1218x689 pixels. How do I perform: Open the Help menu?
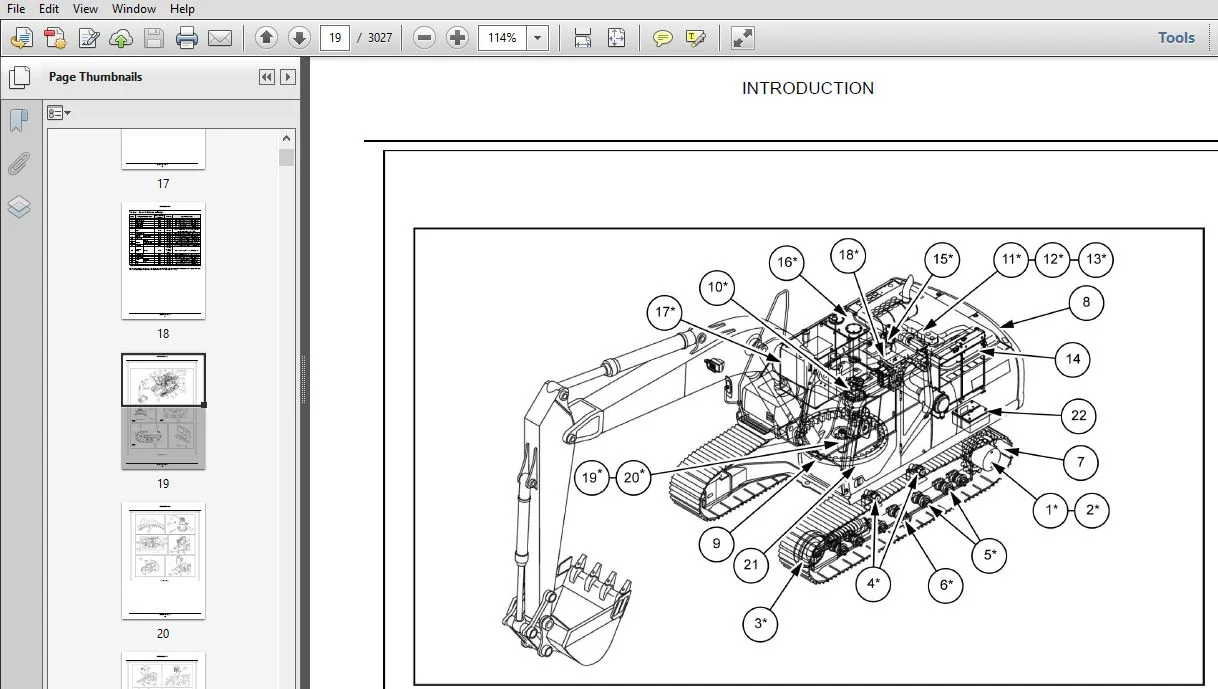182,9
